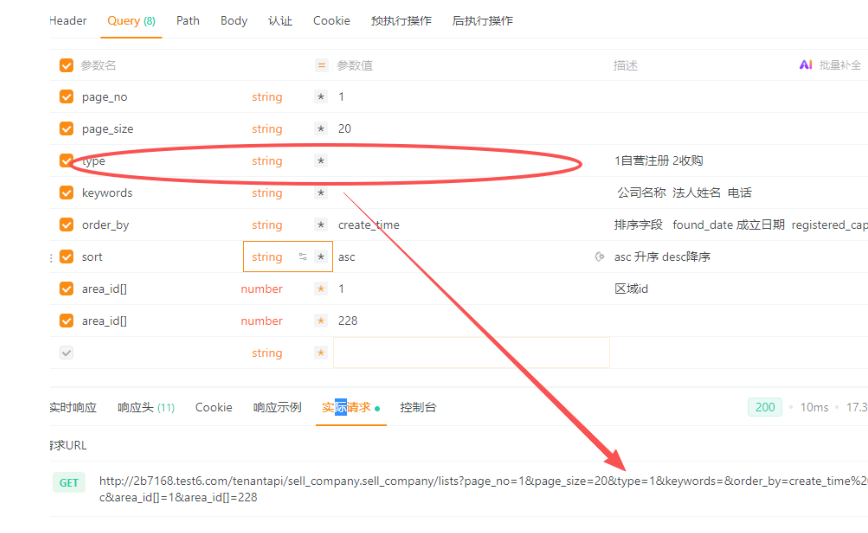Toggle required star for page_size

point(321,129)
